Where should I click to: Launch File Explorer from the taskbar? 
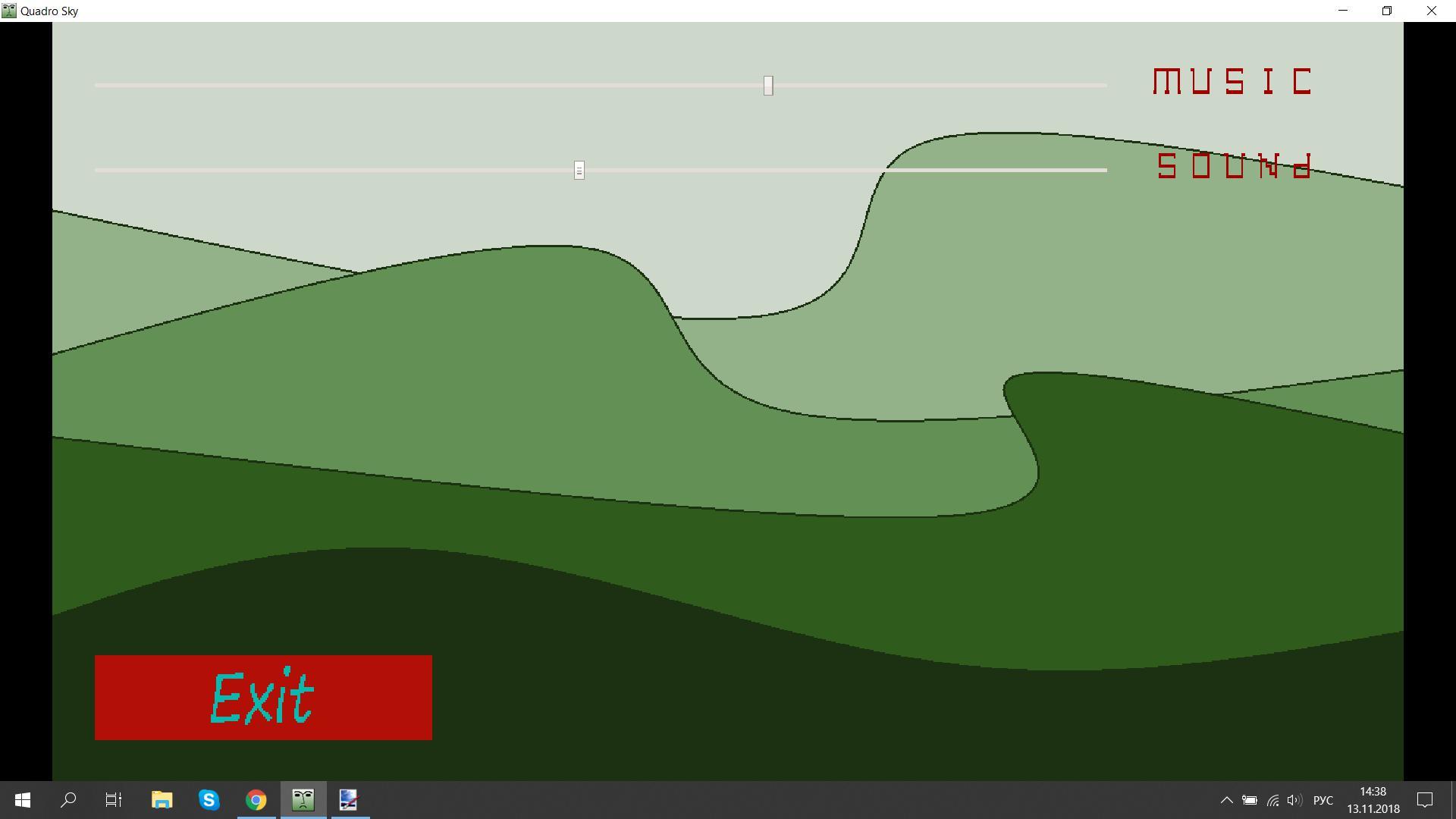(x=162, y=800)
